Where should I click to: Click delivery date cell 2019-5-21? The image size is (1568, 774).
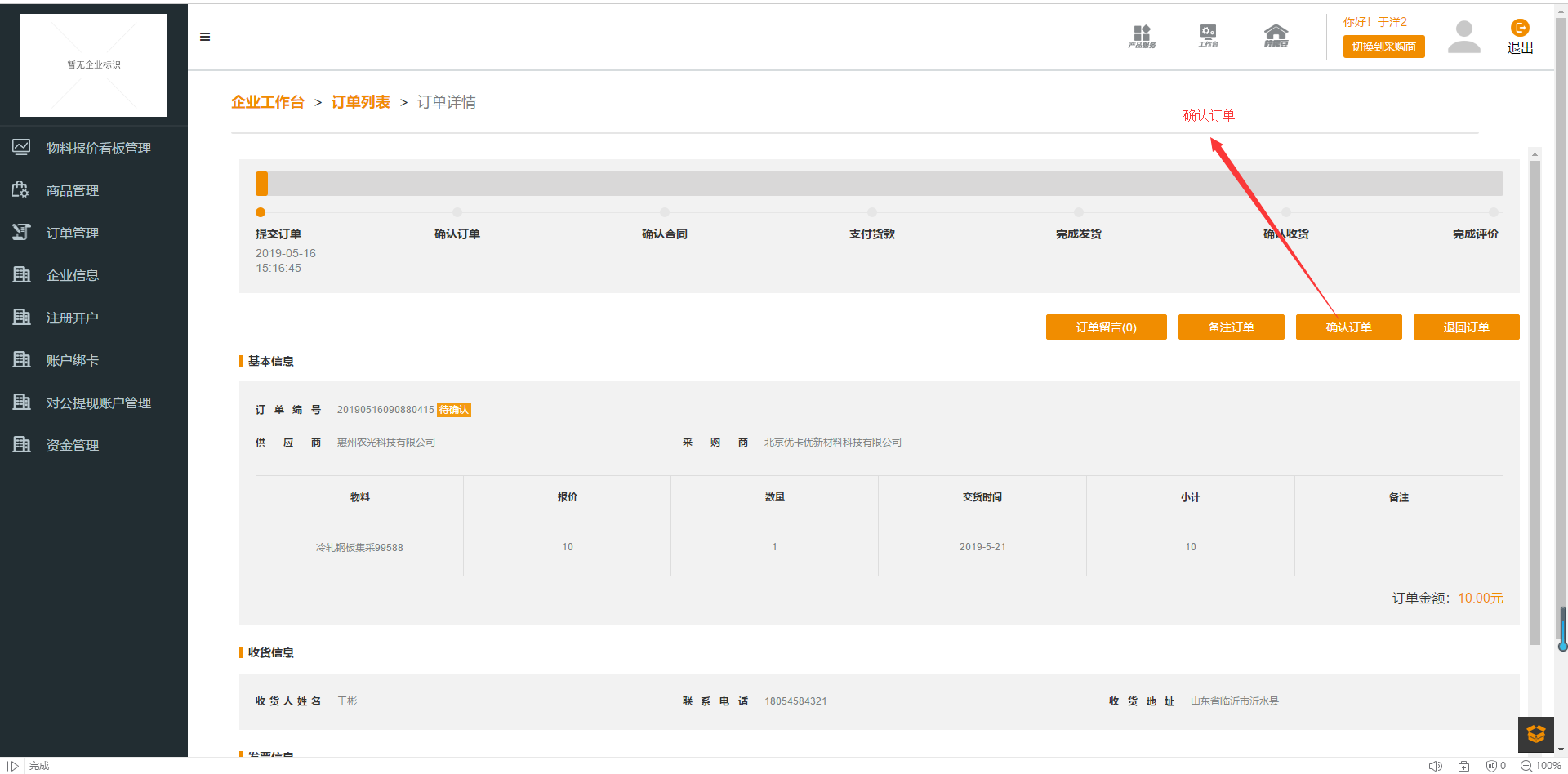pyautogui.click(x=982, y=547)
